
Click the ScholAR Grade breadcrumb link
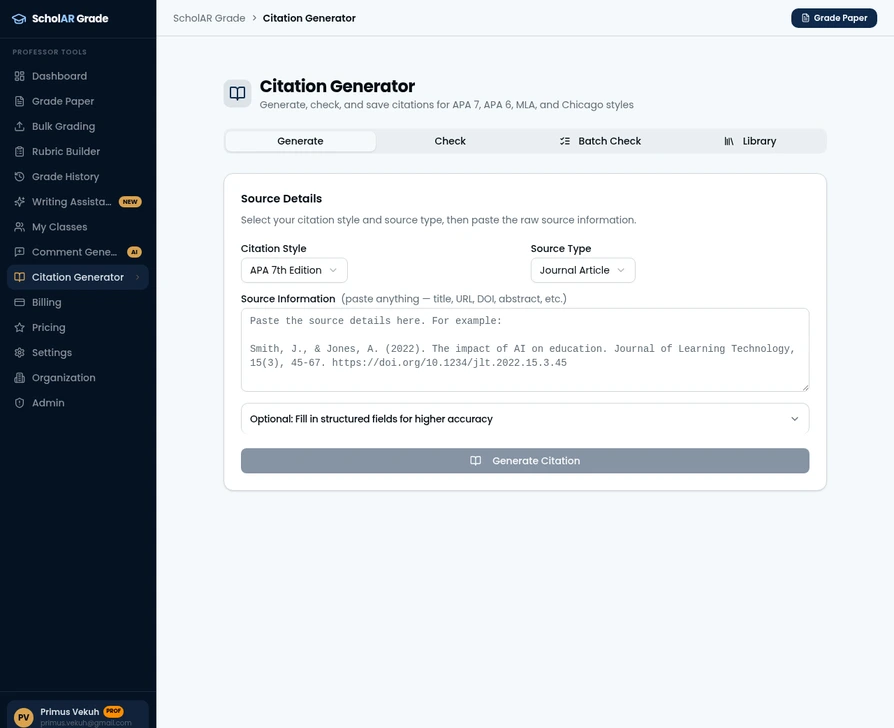pyautogui.click(x=209, y=18)
